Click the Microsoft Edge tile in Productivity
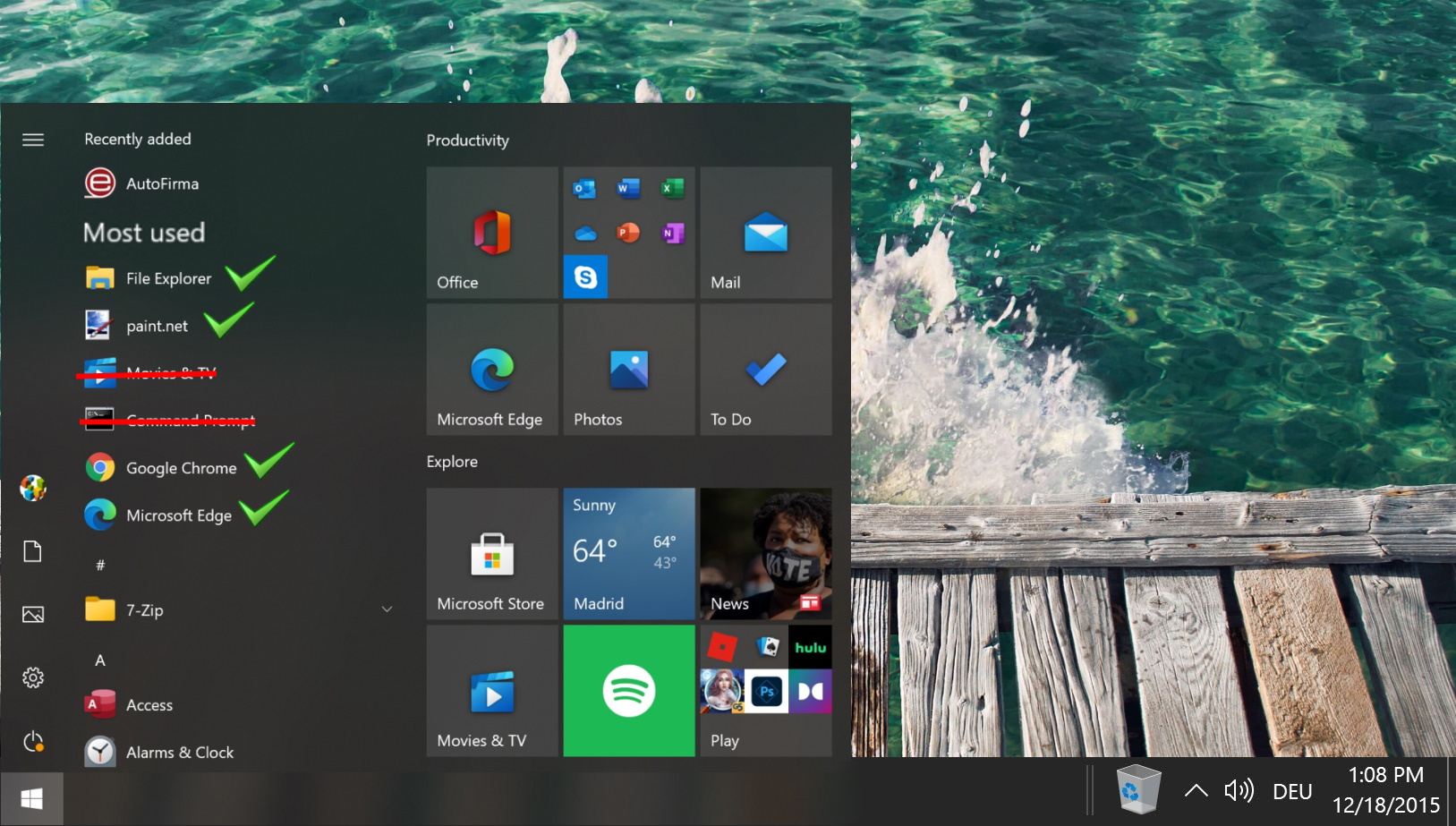Viewport: 1456px width, 826px height. coord(492,370)
